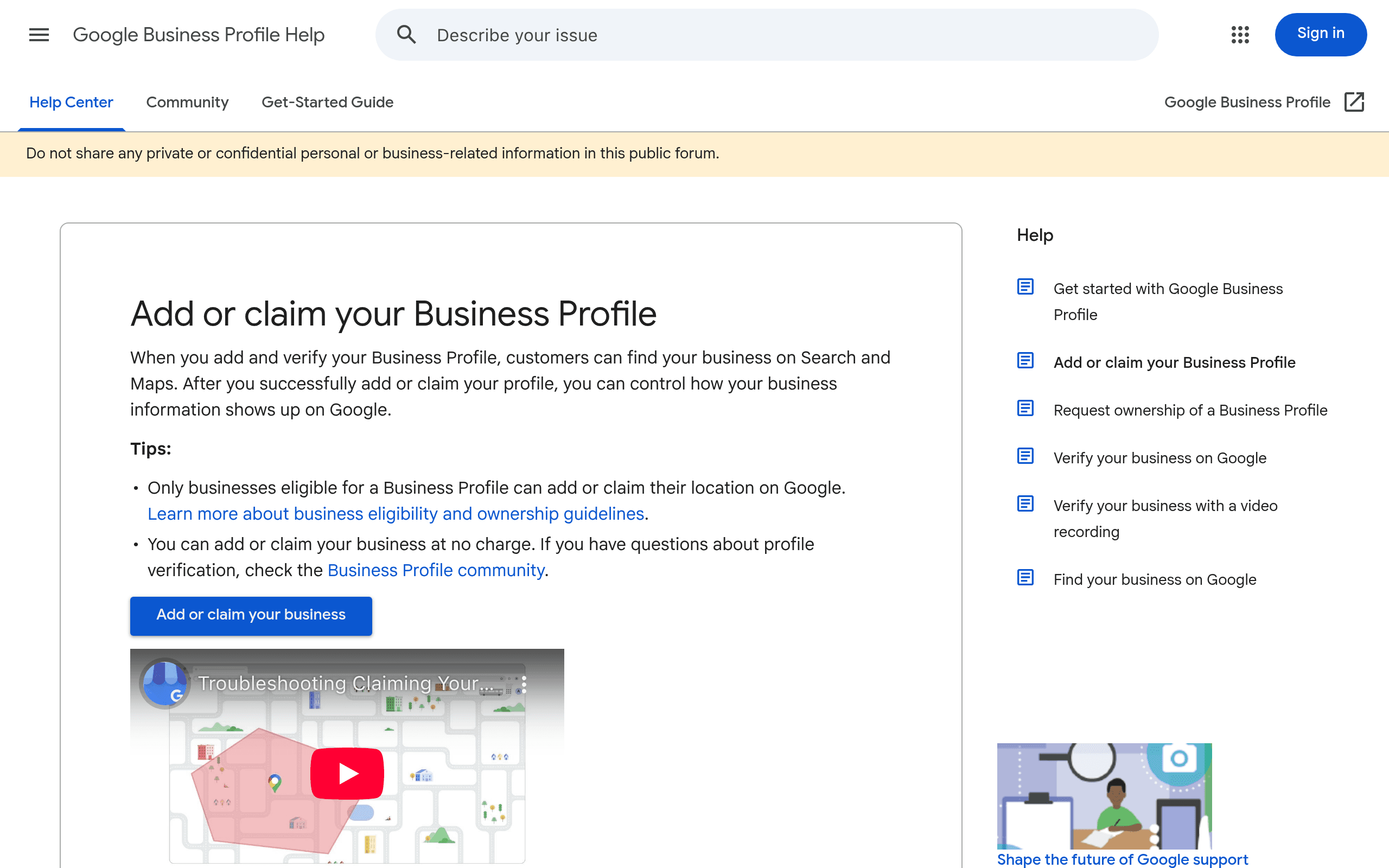Open the navigation hamburger menu

pos(39,34)
